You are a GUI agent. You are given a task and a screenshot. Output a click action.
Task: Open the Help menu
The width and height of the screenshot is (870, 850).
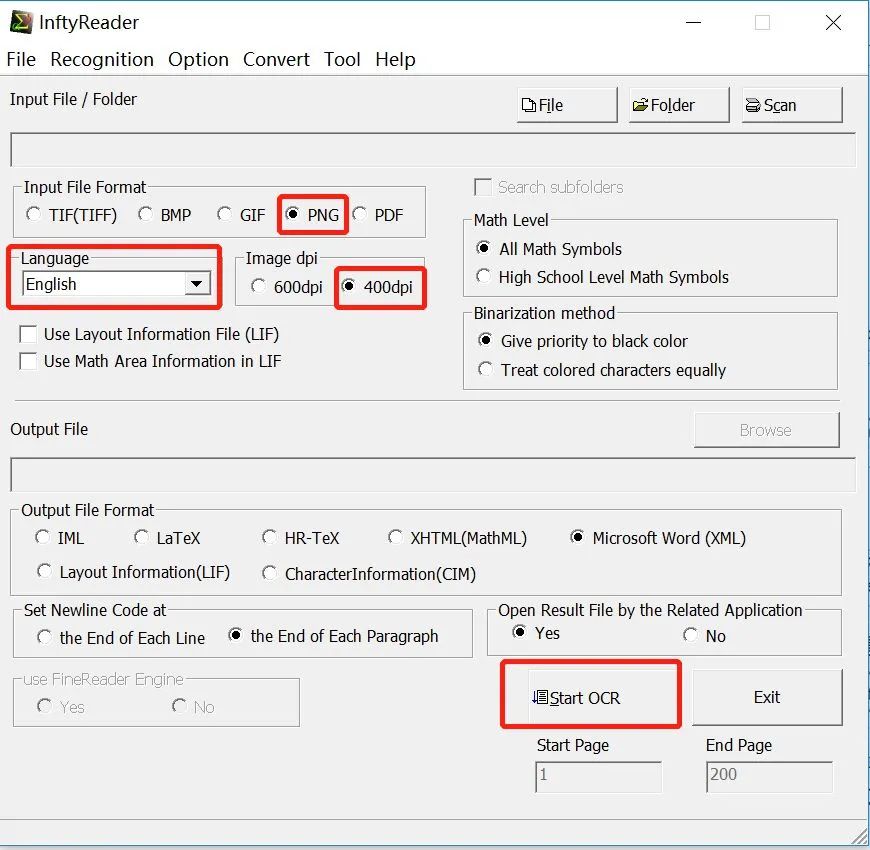[395, 59]
